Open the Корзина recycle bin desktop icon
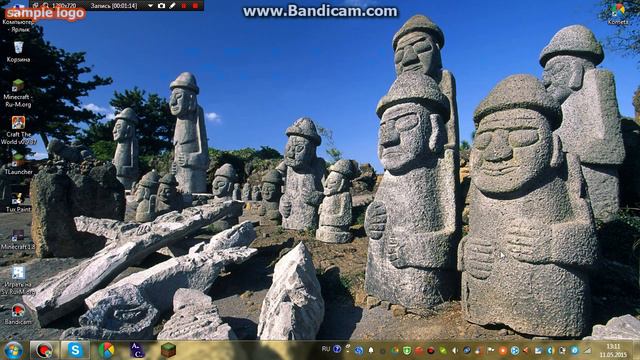The height and width of the screenshot is (360, 640). click(18, 51)
